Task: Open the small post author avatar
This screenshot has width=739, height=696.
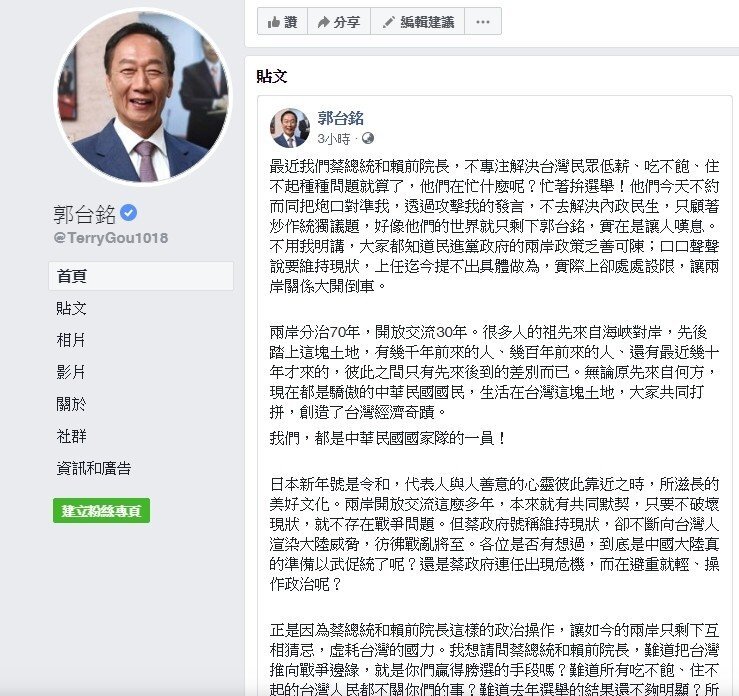Action: click(x=289, y=128)
